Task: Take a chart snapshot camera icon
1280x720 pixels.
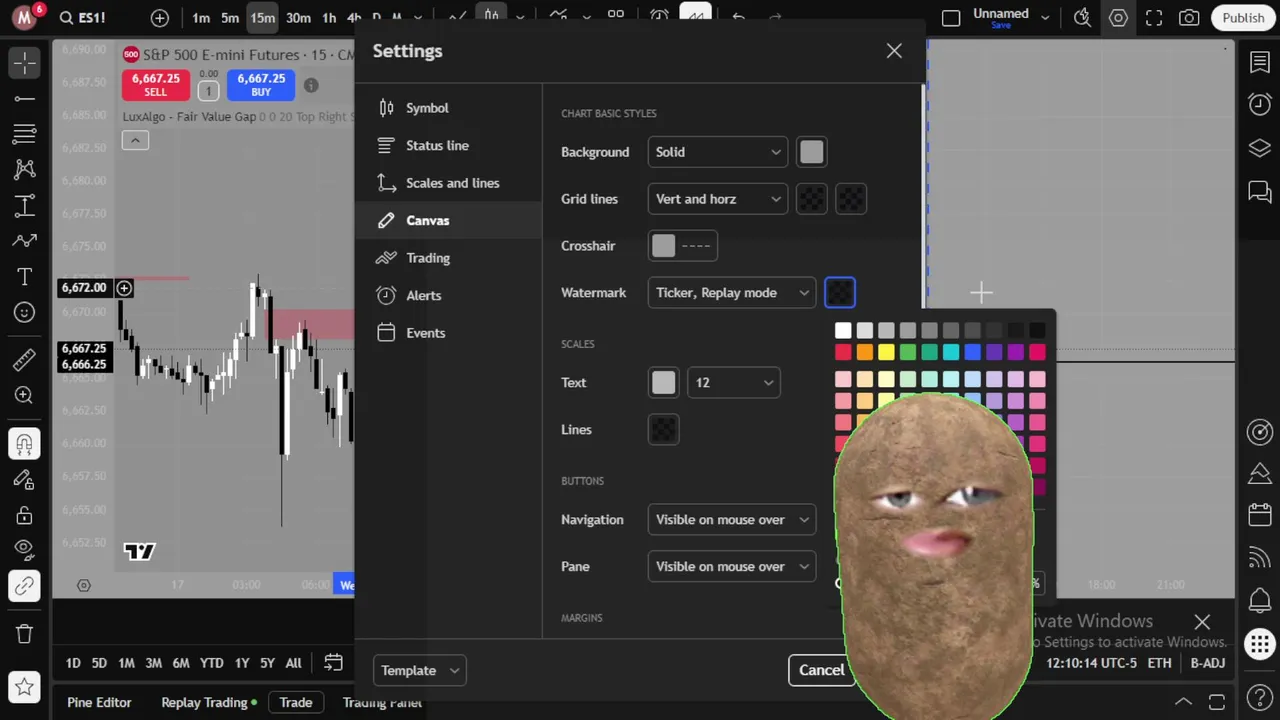Action: click(x=1189, y=18)
